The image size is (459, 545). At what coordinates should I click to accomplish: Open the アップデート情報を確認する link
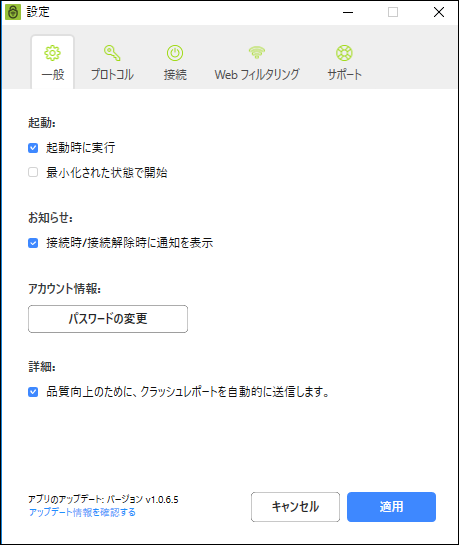point(82,512)
